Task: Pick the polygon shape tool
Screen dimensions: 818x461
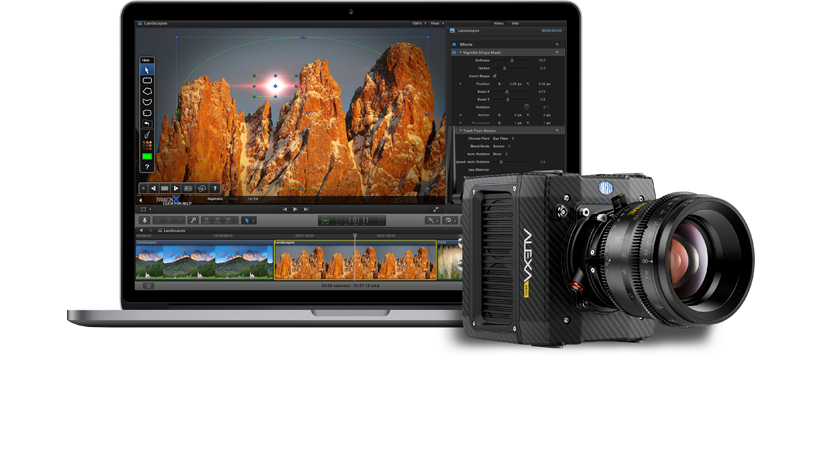Action: 147,91
